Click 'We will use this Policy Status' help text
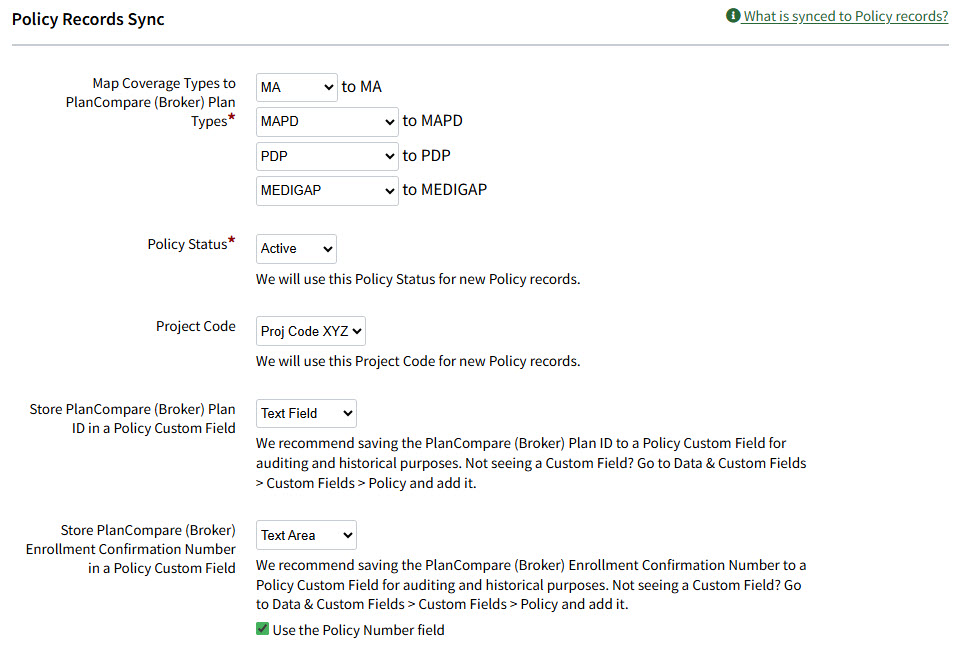The image size is (961, 652). click(418, 279)
